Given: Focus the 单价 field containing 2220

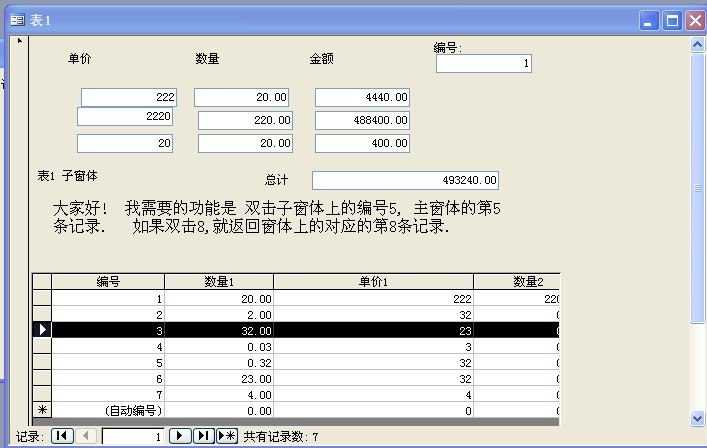Looking at the screenshot, I should 125,117.
